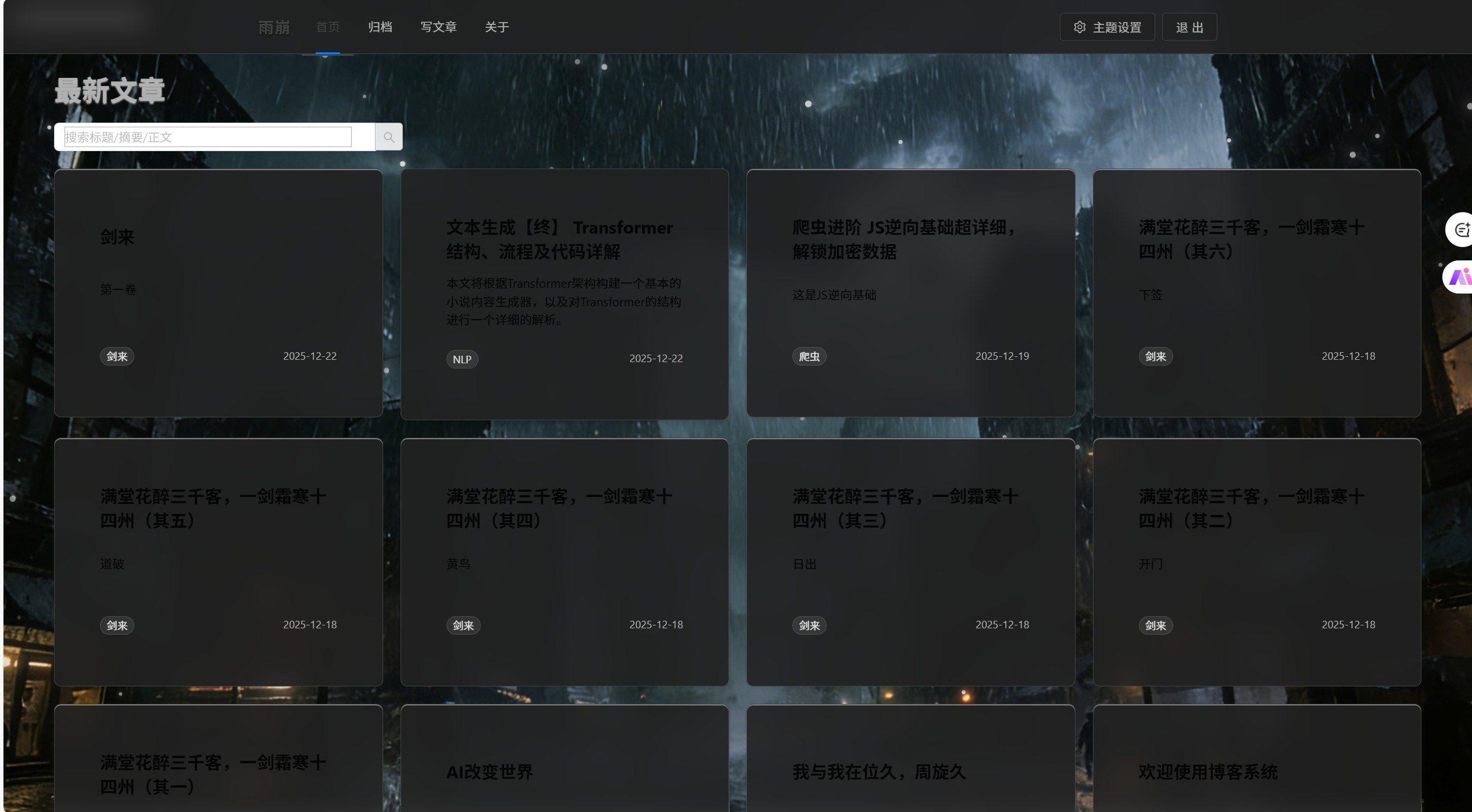Open the AI assistant floating icon

(1459, 277)
